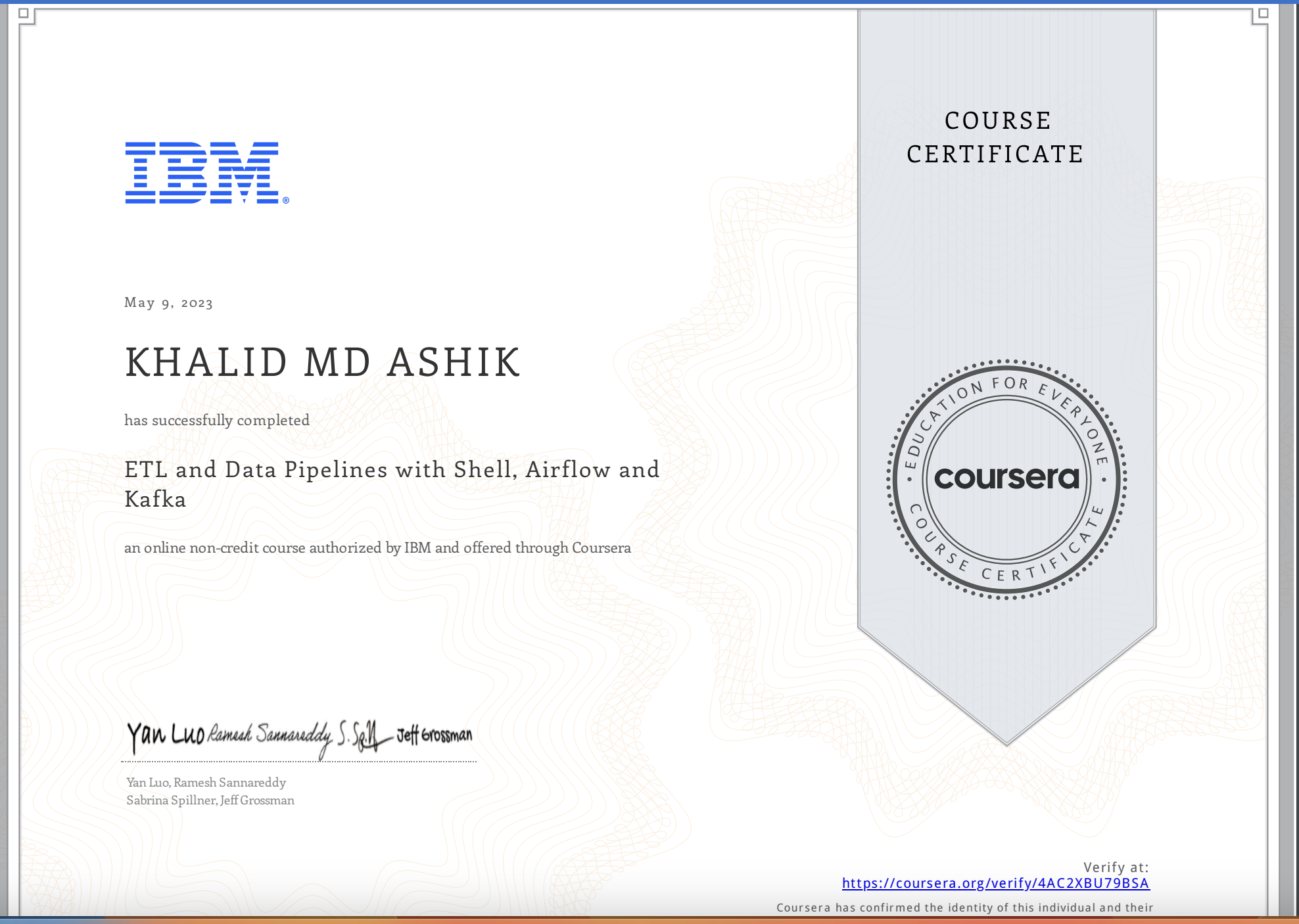Viewport: 1299px width, 924px height.
Task: Click 'has successfully completed' text
Action: click(x=217, y=421)
